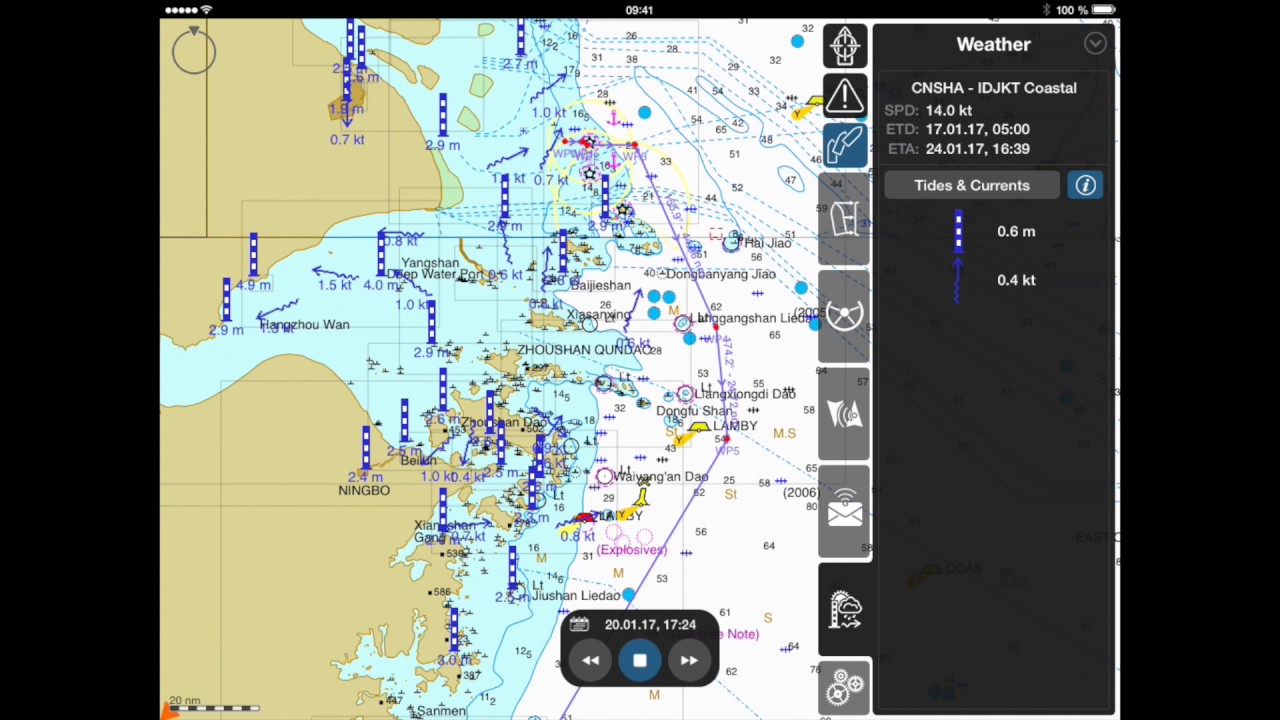
Task: Open Tides & Currents info icon
Action: (1085, 185)
